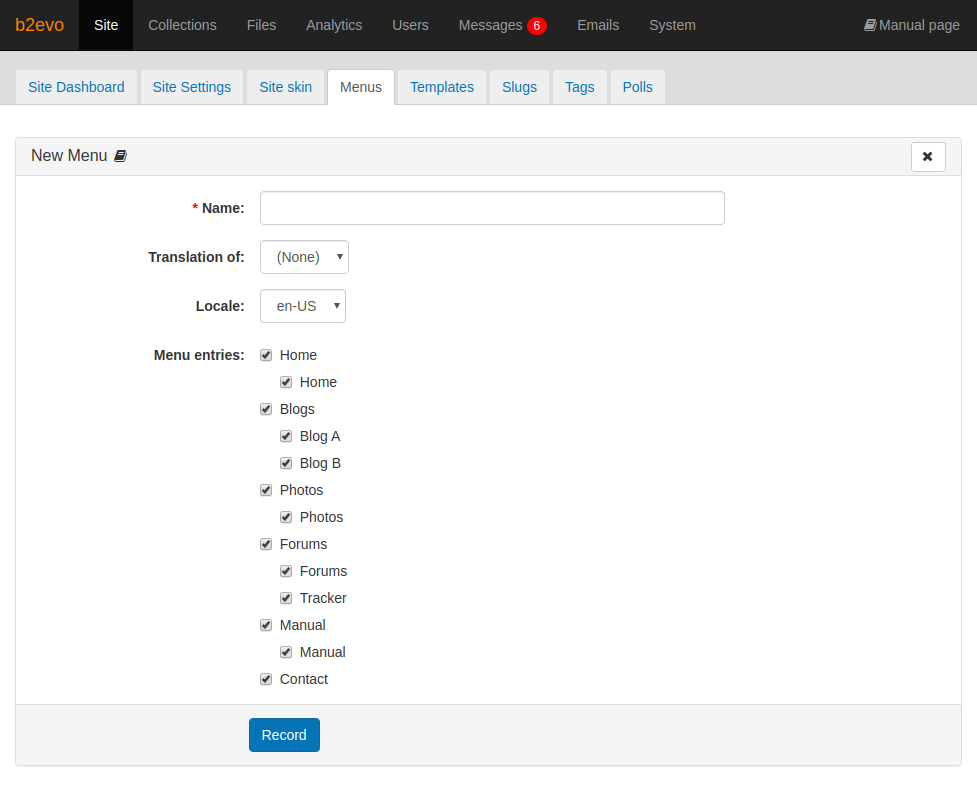
Task: Uncheck the Blogs menu entry
Action: coord(266,409)
